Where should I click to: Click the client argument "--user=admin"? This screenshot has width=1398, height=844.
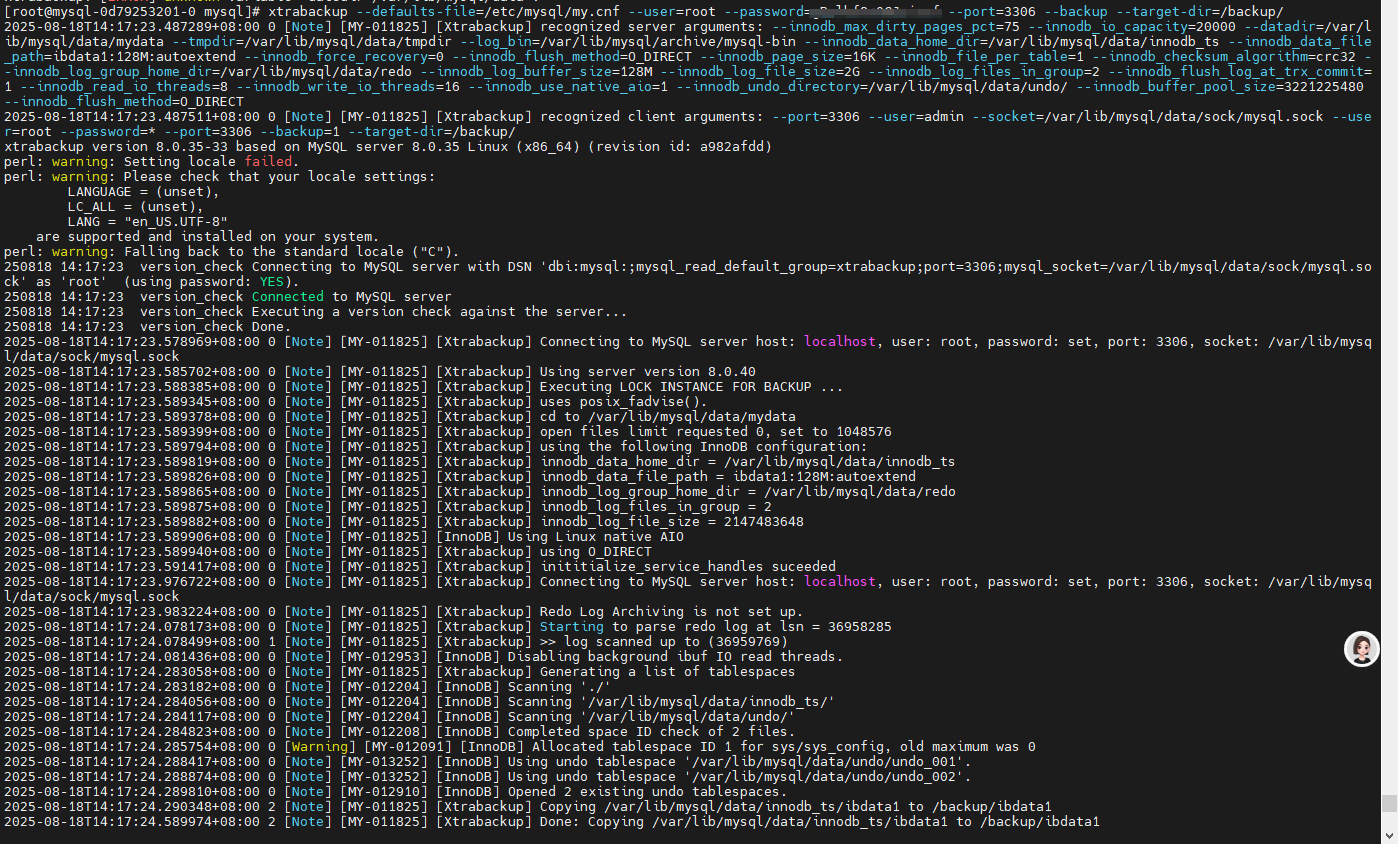coord(916,117)
